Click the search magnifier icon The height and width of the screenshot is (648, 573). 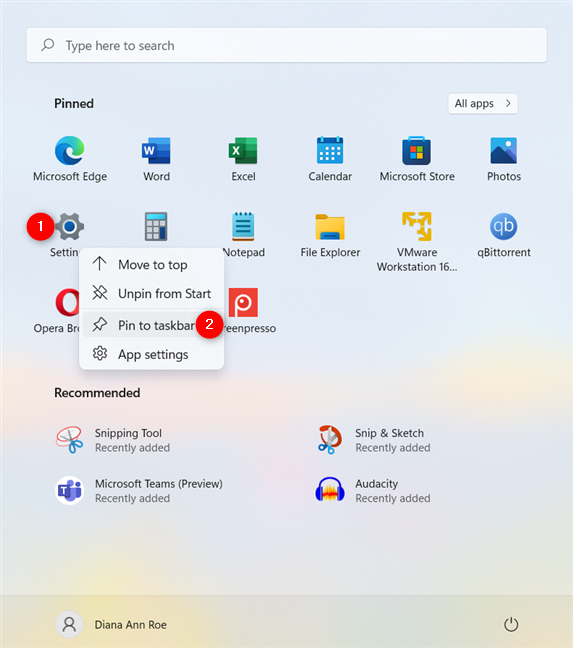click(x=48, y=45)
